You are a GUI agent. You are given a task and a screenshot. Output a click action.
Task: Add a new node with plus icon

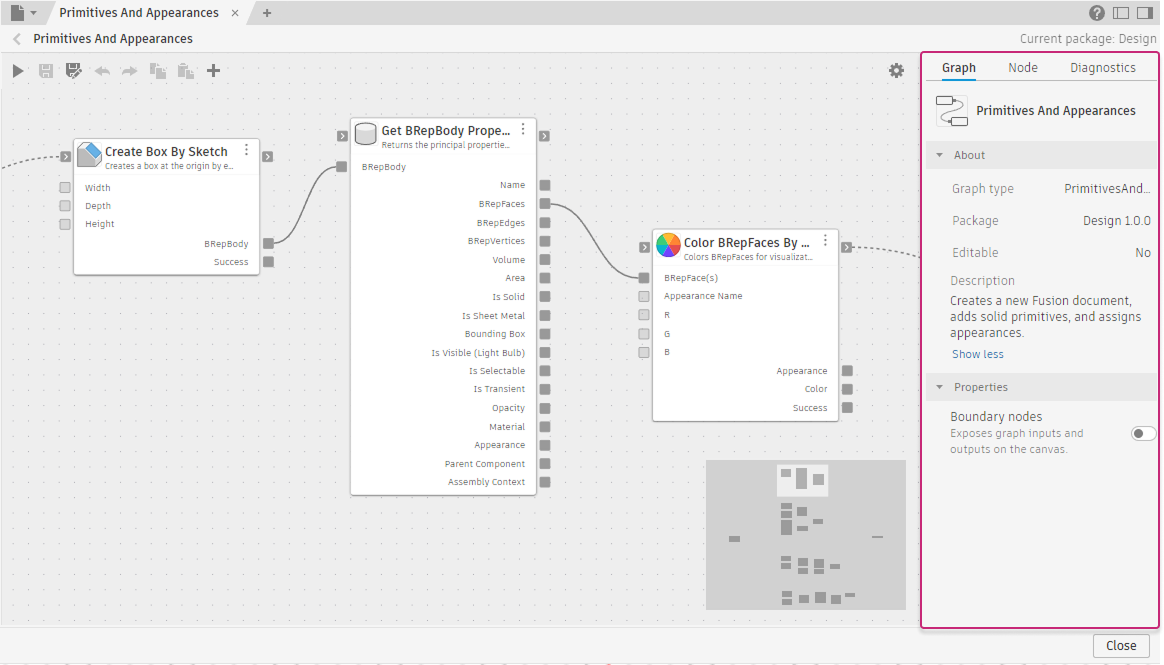tap(214, 71)
